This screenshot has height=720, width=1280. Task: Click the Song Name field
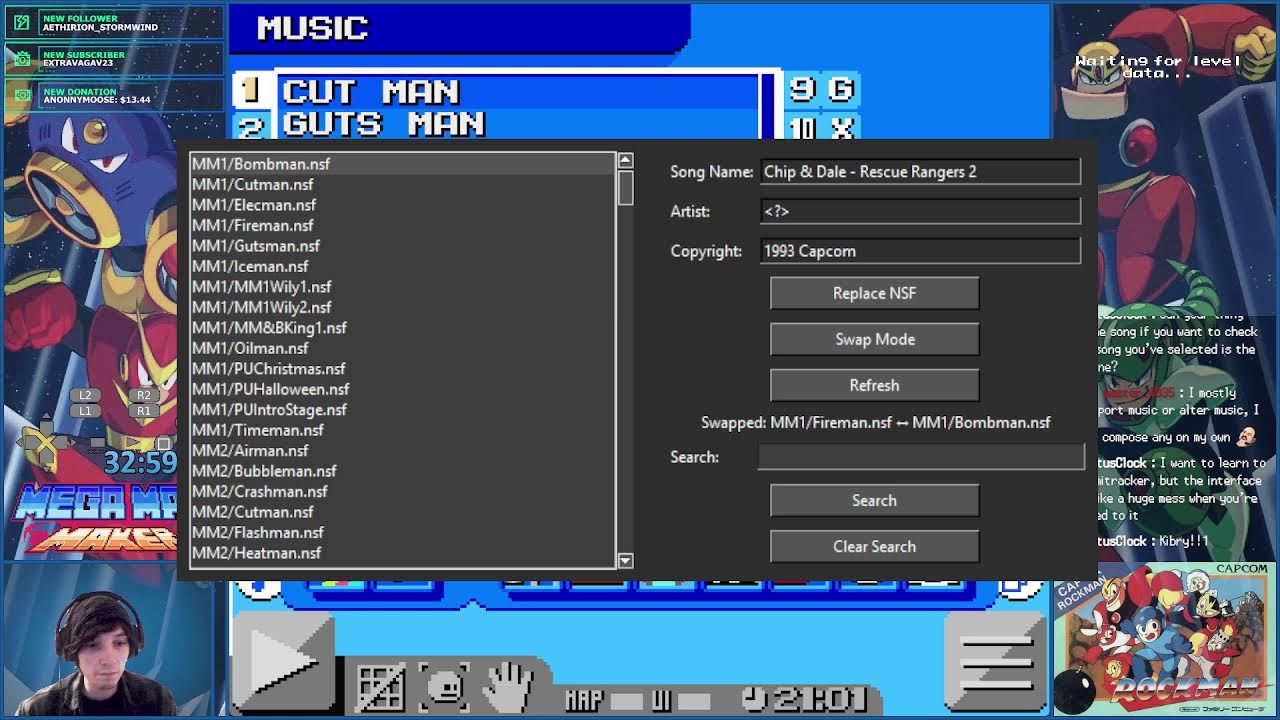920,171
